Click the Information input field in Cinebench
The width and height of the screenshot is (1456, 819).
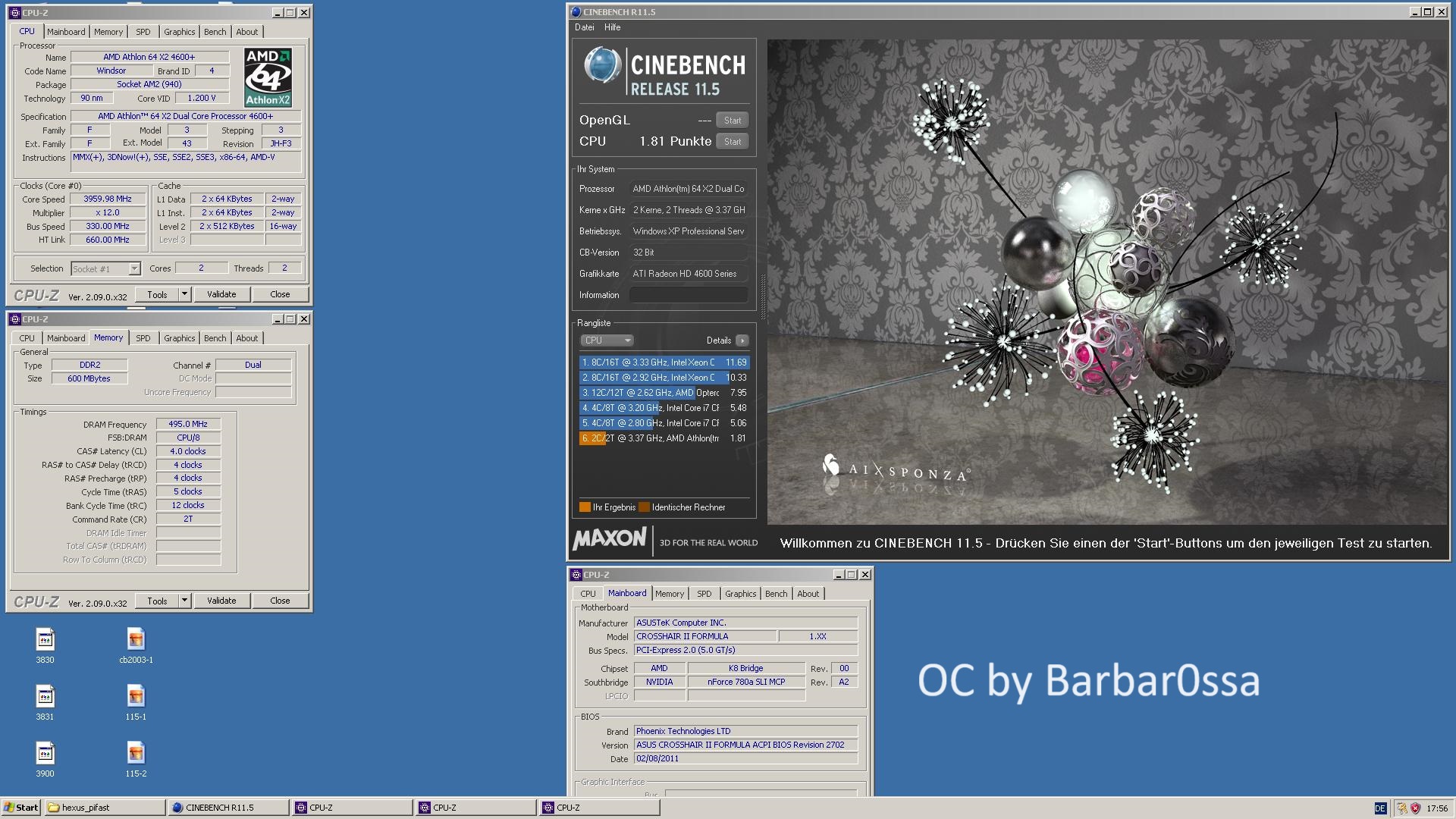pyautogui.click(x=689, y=295)
